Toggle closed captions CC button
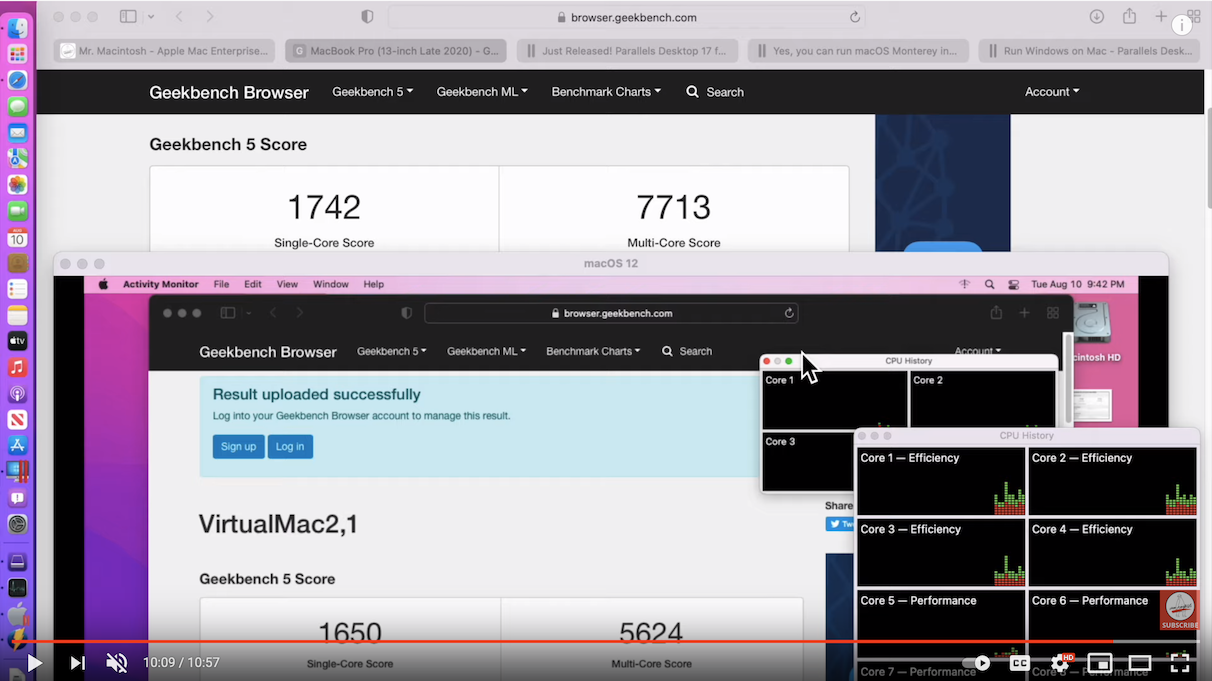Viewport: 1212px width, 681px height. (1019, 663)
